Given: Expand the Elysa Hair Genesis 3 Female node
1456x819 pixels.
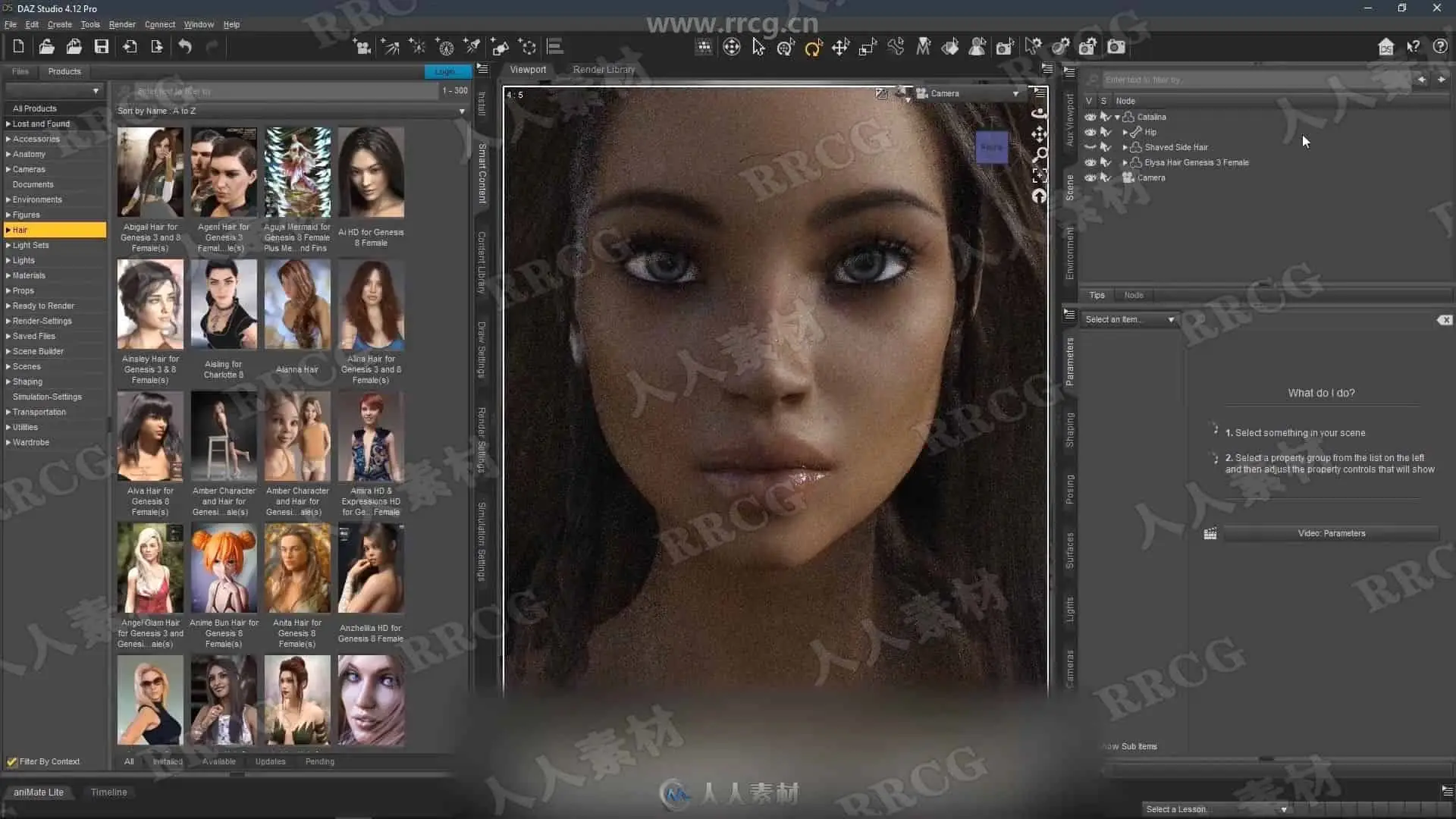Looking at the screenshot, I should point(1125,162).
